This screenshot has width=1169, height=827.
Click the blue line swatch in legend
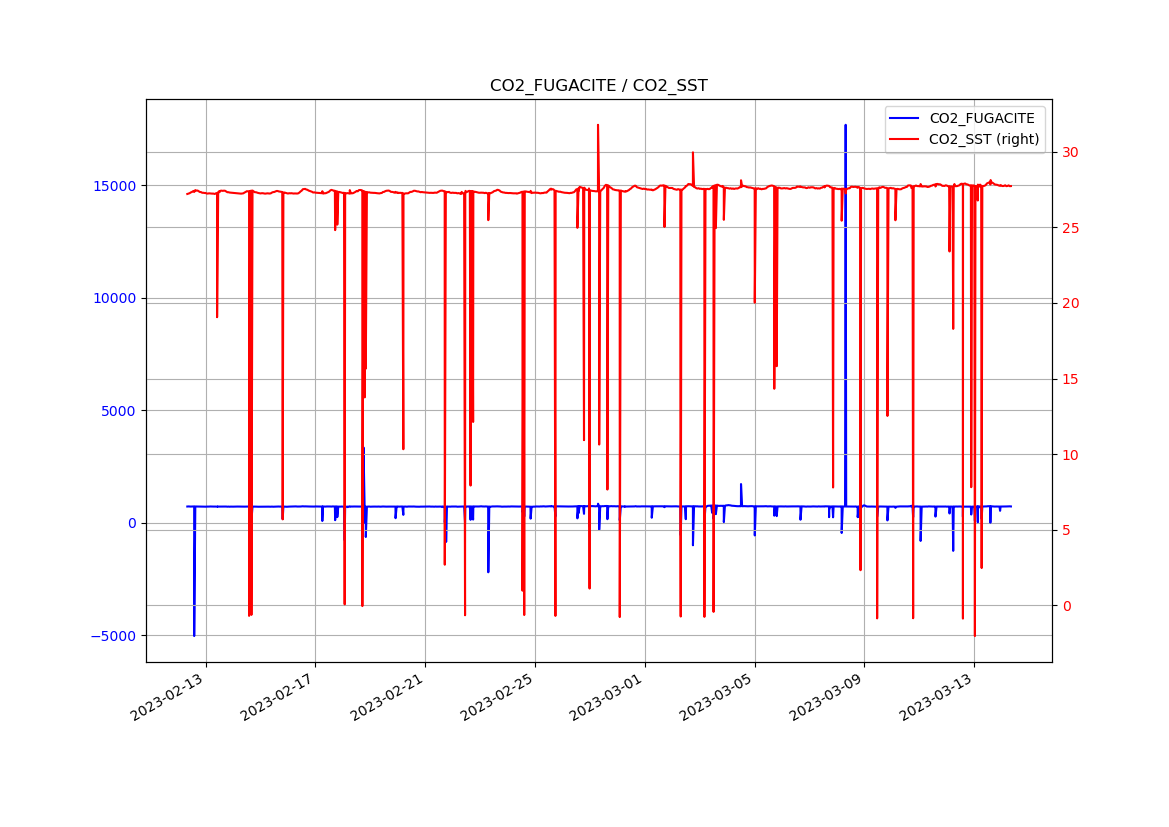click(x=906, y=119)
